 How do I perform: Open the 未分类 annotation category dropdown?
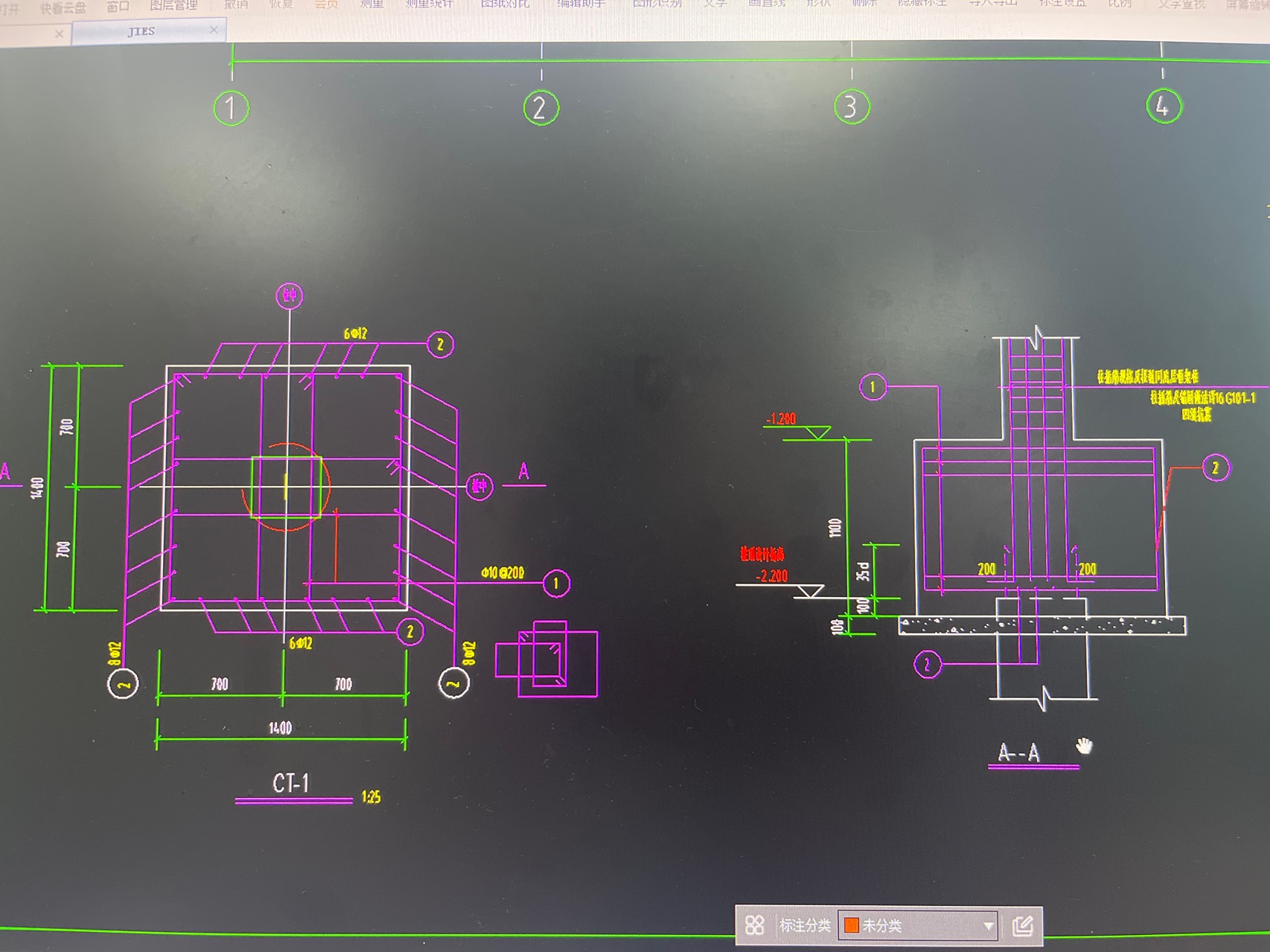click(x=917, y=925)
